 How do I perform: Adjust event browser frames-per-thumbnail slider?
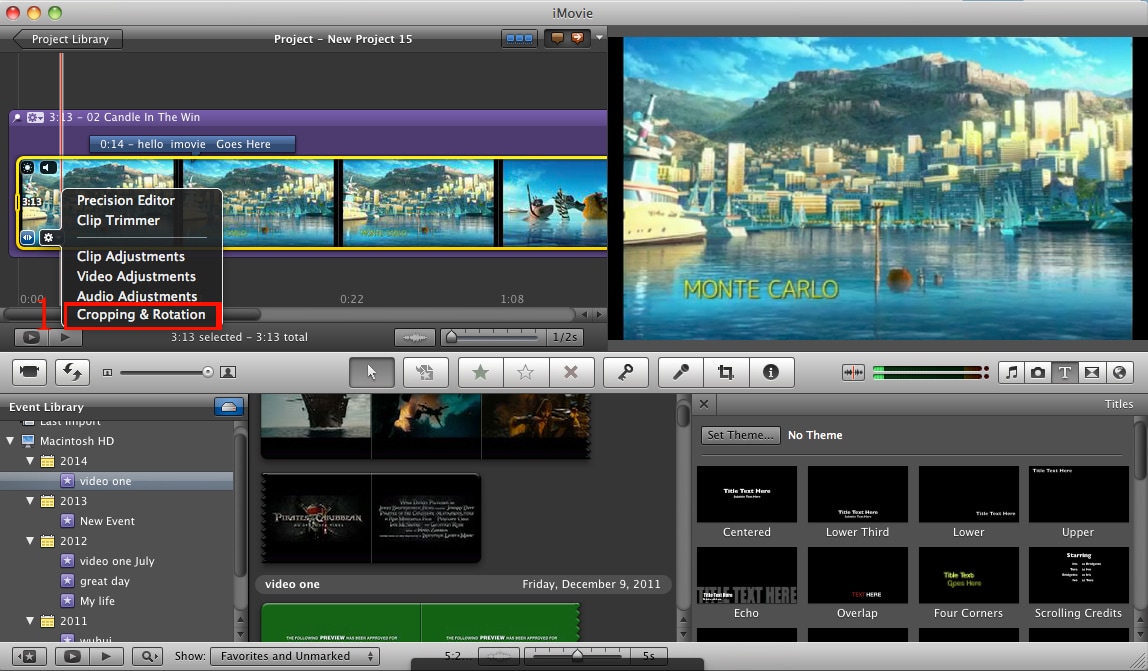pyautogui.click(x=578, y=654)
